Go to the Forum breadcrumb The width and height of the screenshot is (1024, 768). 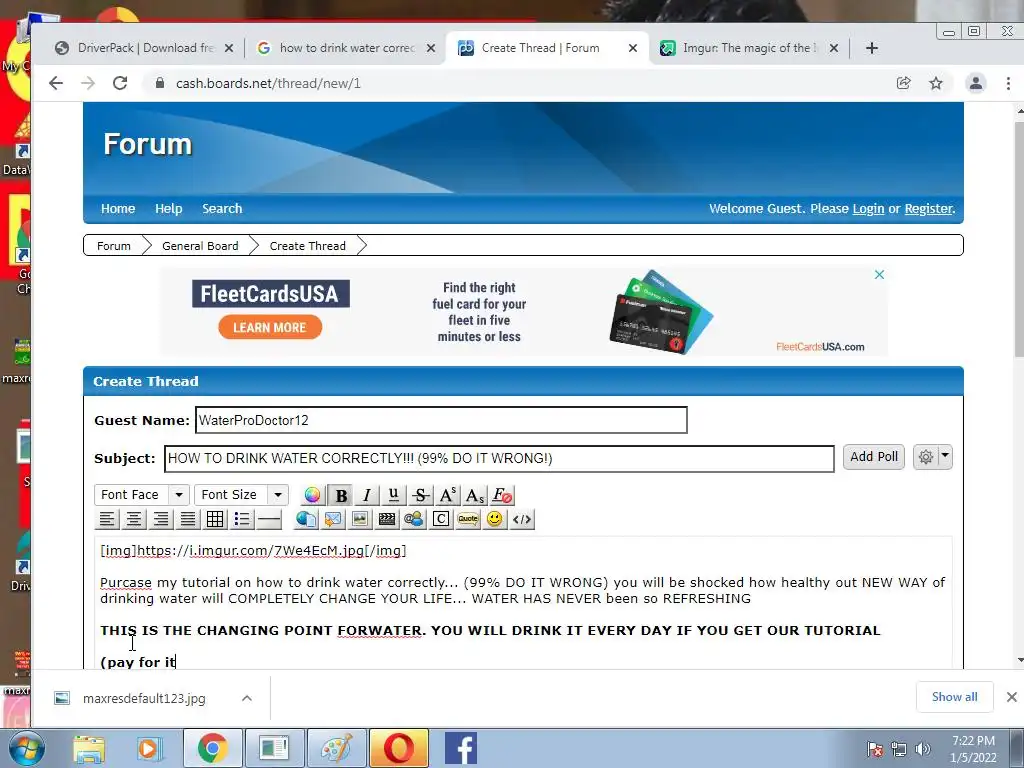[114, 246]
